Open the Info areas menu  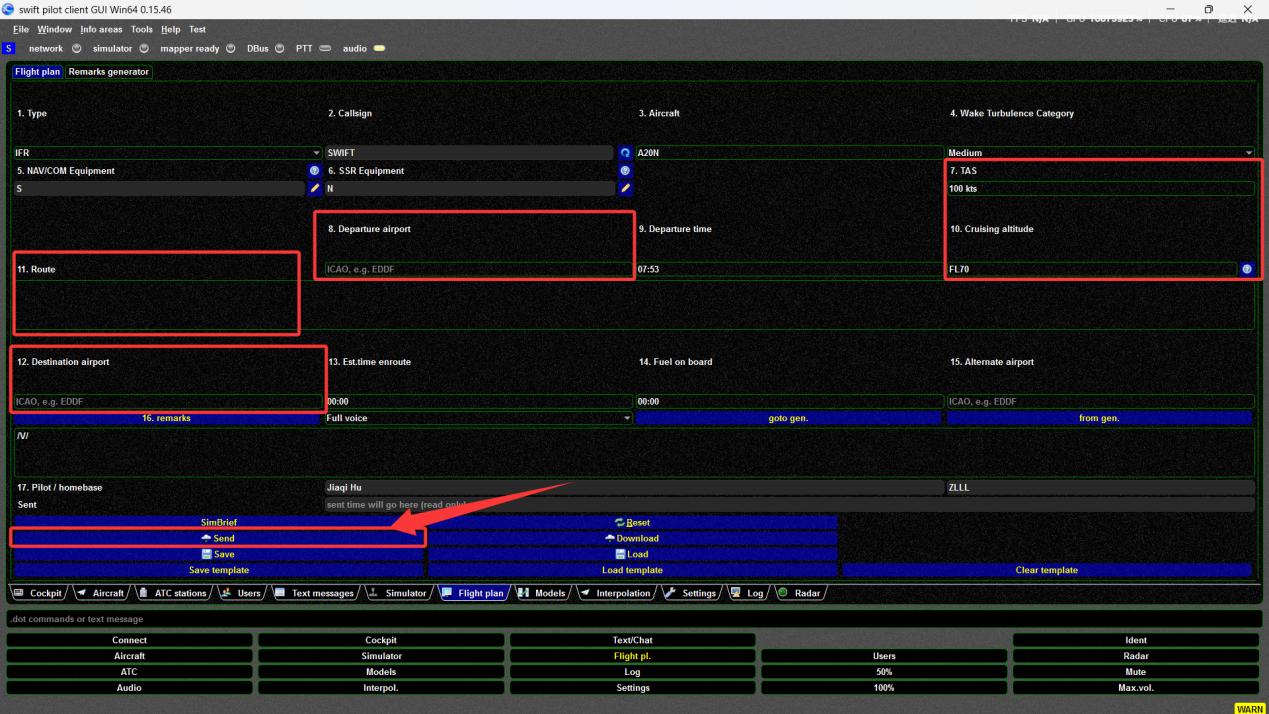[x=101, y=29]
